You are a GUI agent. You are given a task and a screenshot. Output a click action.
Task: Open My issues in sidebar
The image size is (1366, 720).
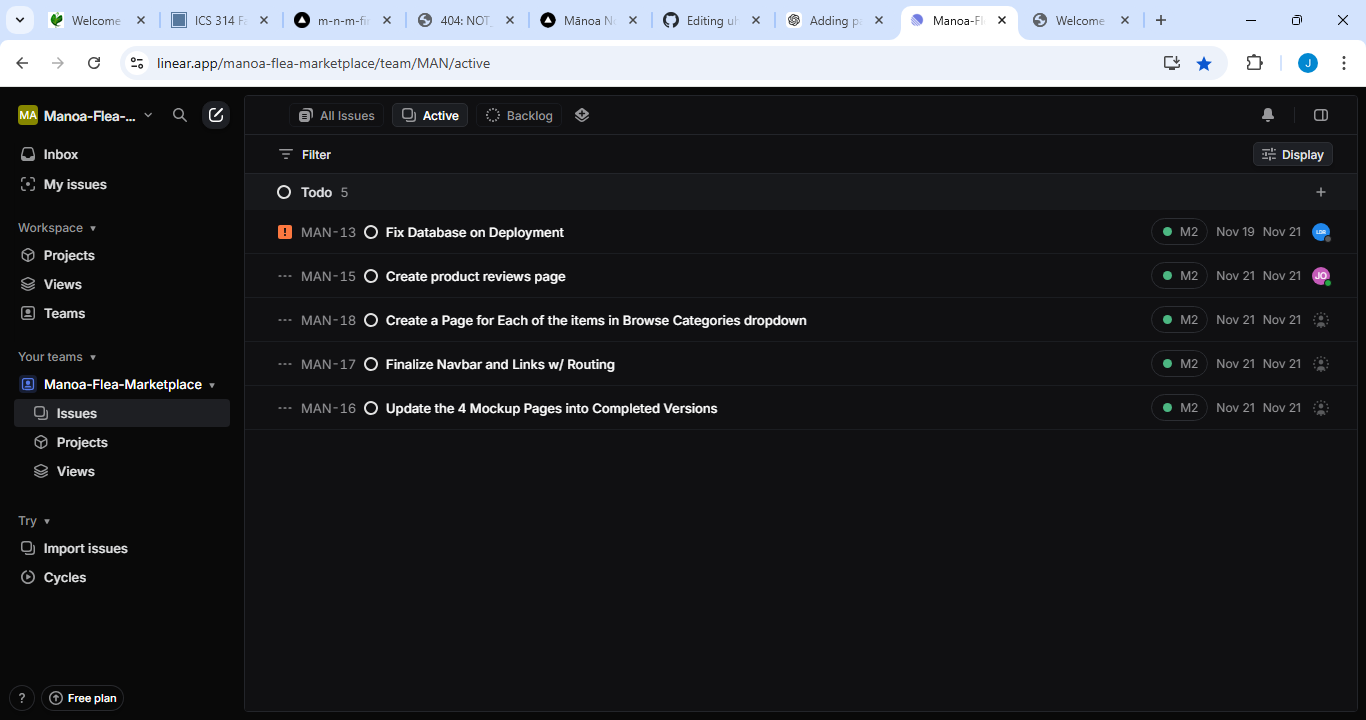122,184
